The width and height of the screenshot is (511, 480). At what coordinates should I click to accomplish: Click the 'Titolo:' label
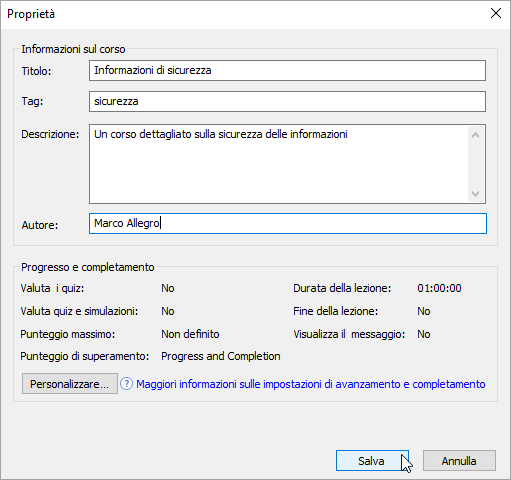coord(36,71)
